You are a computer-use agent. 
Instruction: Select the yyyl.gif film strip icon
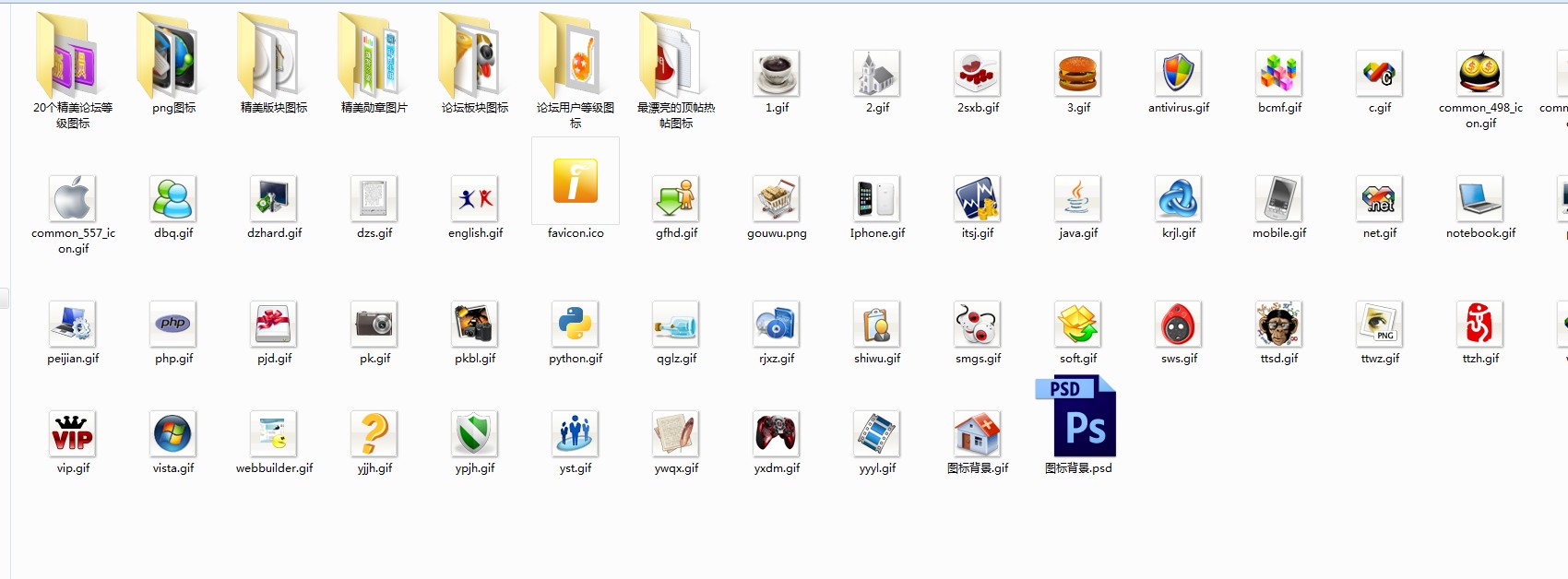(x=877, y=434)
